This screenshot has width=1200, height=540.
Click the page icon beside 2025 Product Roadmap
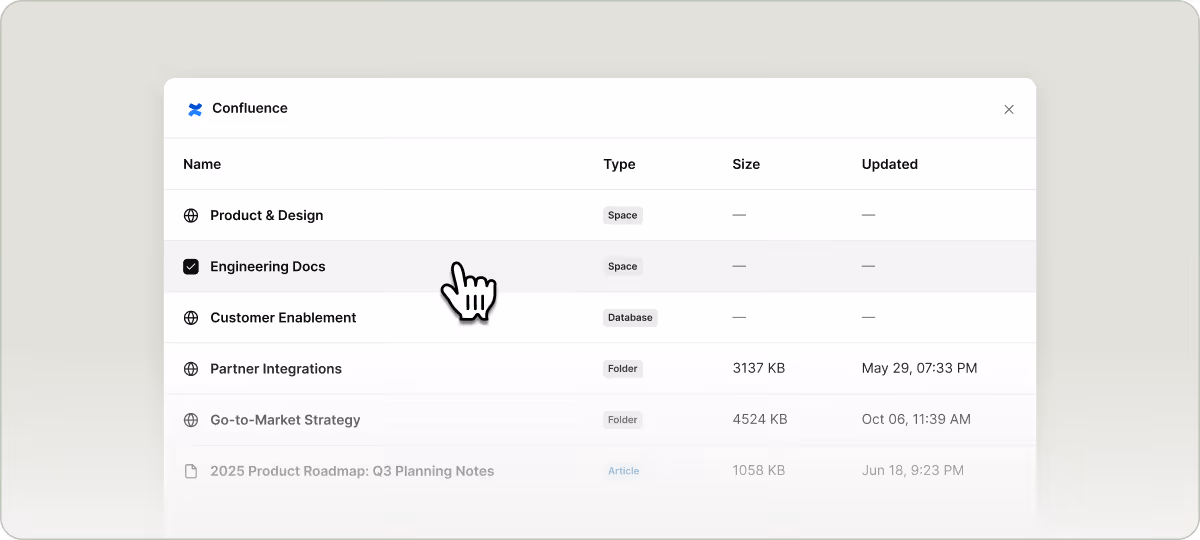click(191, 471)
